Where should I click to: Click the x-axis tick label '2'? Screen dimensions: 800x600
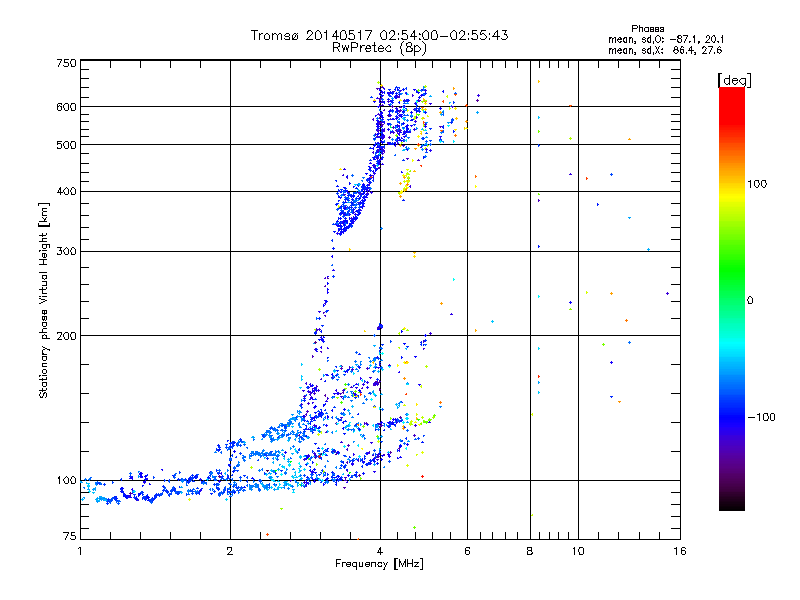point(230,551)
